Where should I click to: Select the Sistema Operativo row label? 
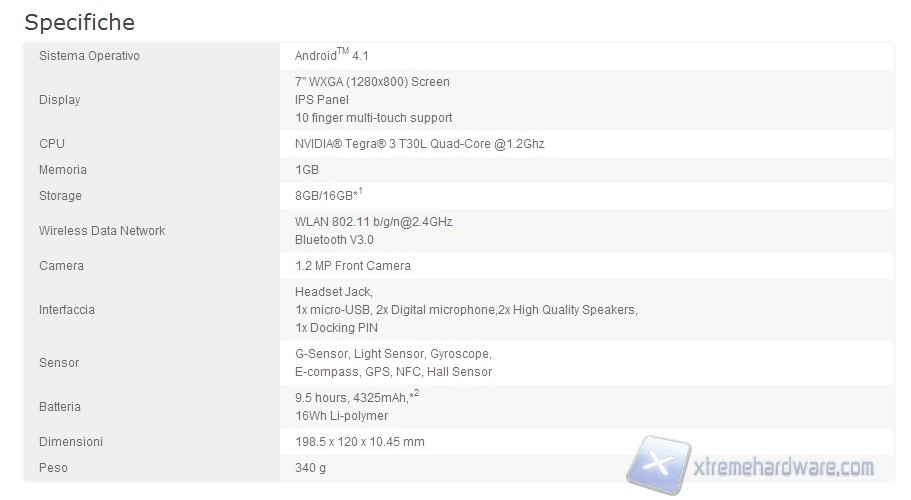click(89, 56)
